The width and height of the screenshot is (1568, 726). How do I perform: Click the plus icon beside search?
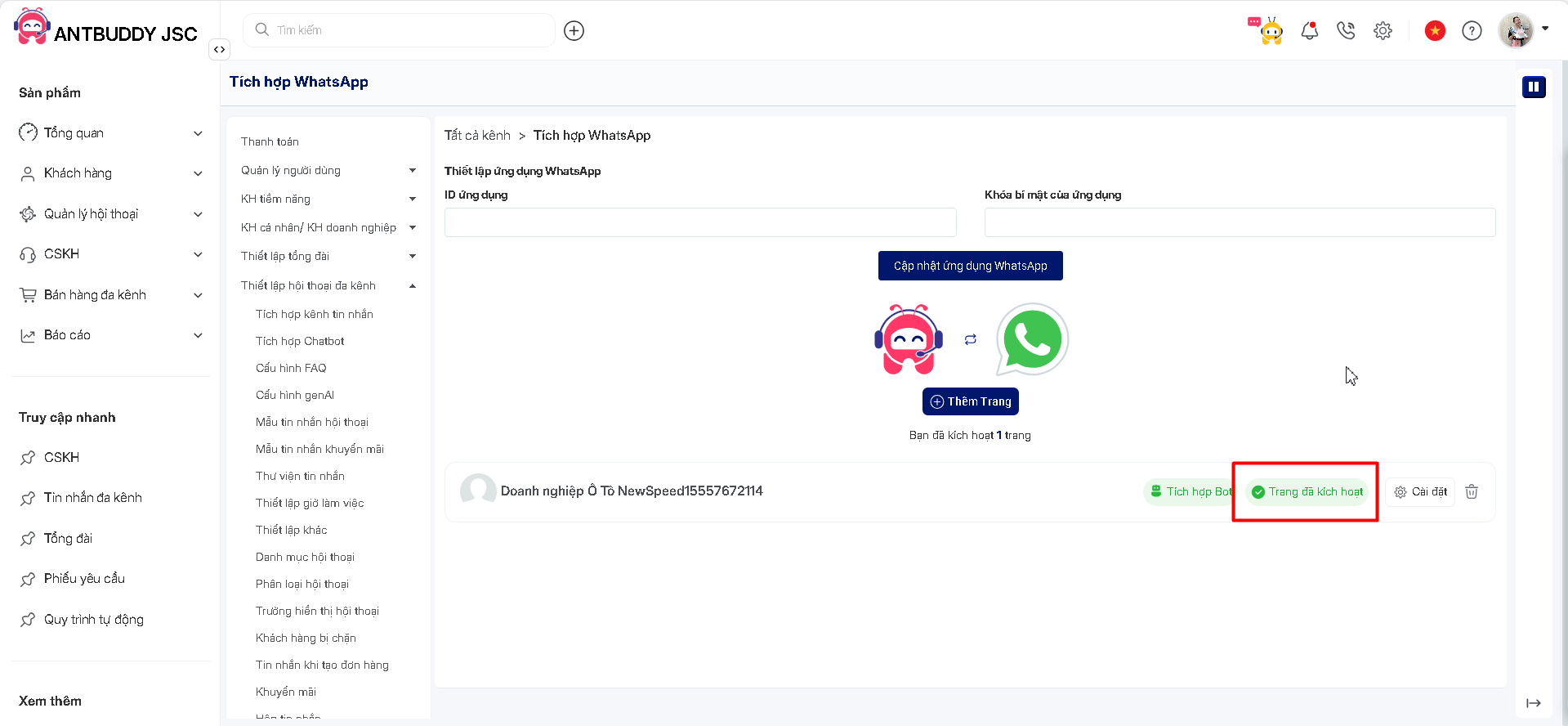574,30
